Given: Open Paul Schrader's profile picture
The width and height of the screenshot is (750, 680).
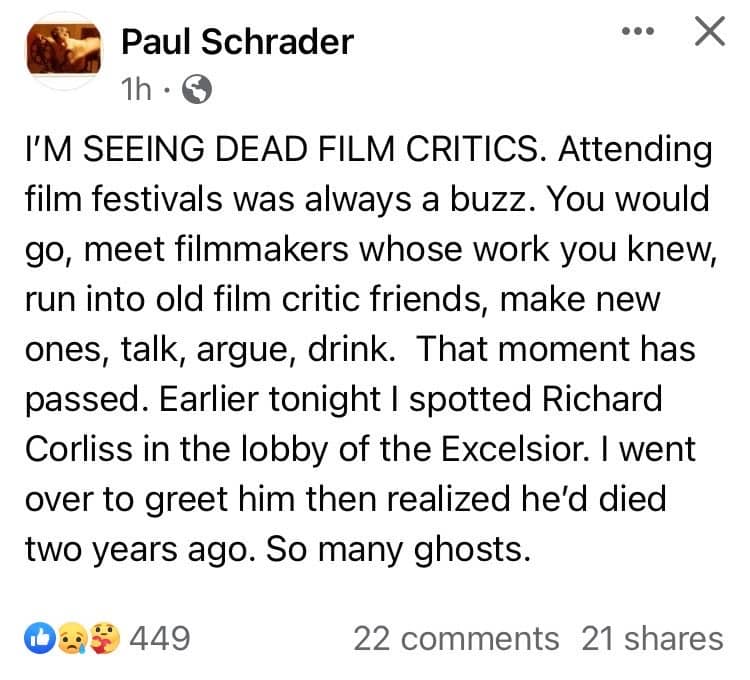Looking at the screenshot, I should [x=64, y=51].
